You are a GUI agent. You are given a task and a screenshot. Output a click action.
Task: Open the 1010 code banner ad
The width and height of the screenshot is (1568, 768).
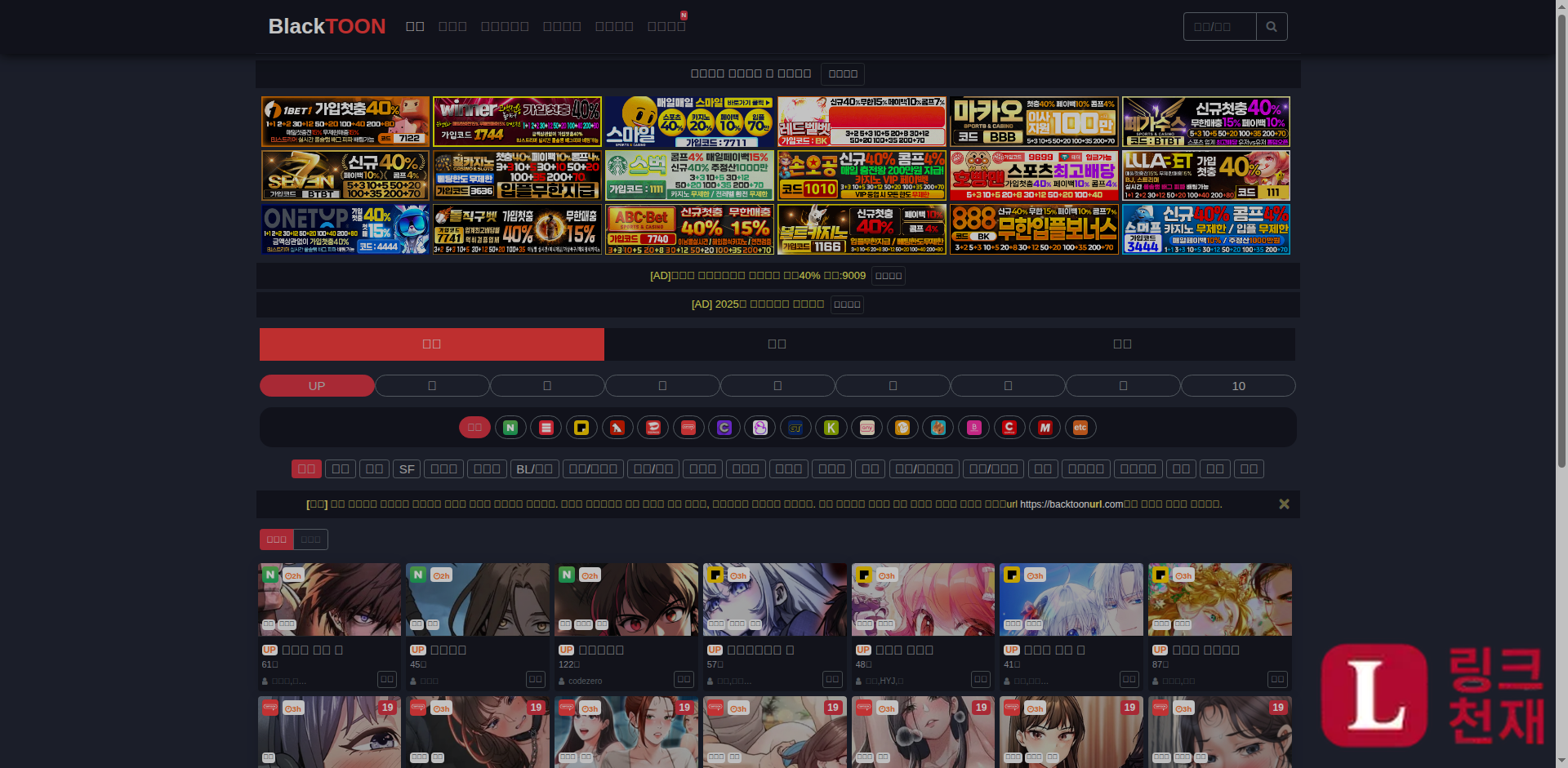click(x=862, y=175)
